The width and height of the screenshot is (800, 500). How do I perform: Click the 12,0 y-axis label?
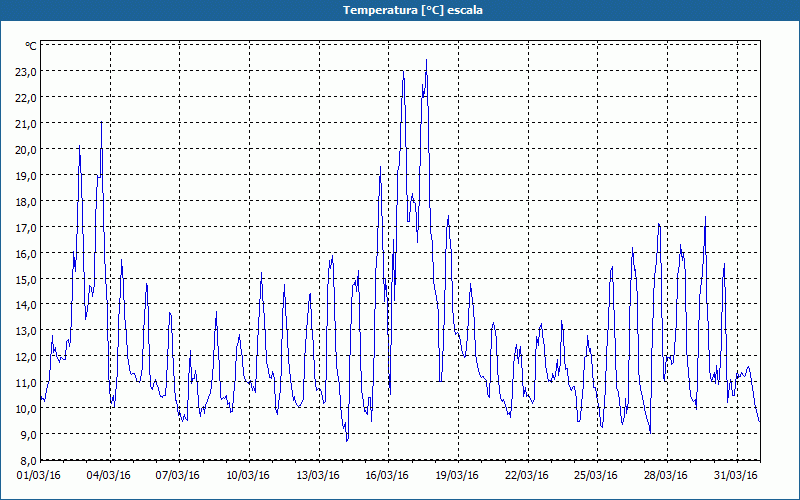click(x=27, y=357)
